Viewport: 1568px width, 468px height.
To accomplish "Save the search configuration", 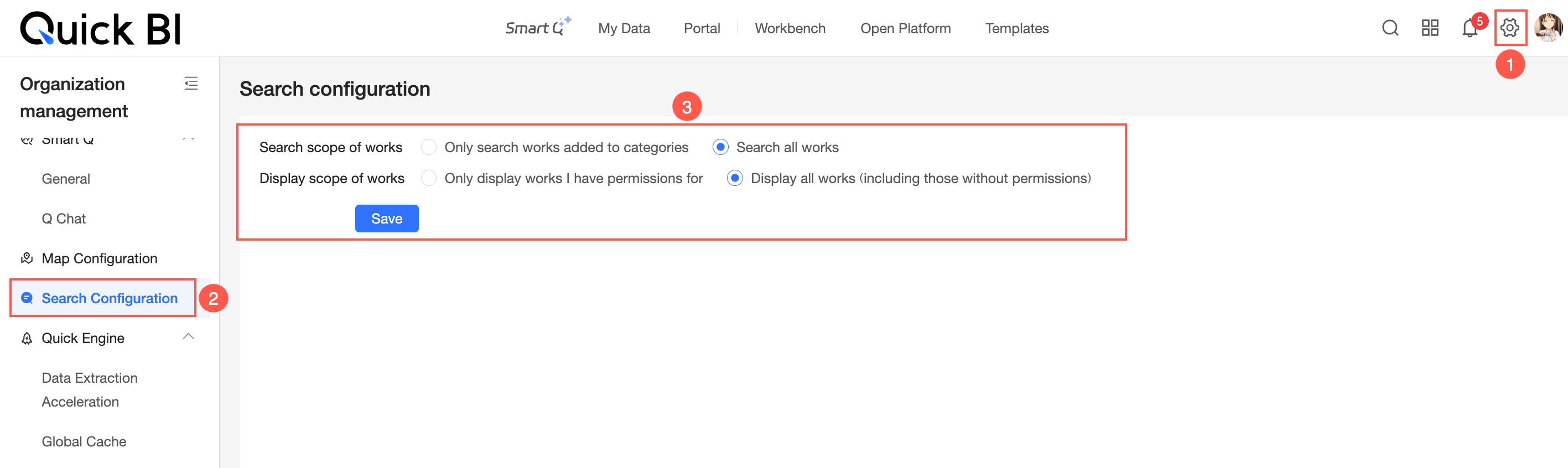I will pos(387,219).
